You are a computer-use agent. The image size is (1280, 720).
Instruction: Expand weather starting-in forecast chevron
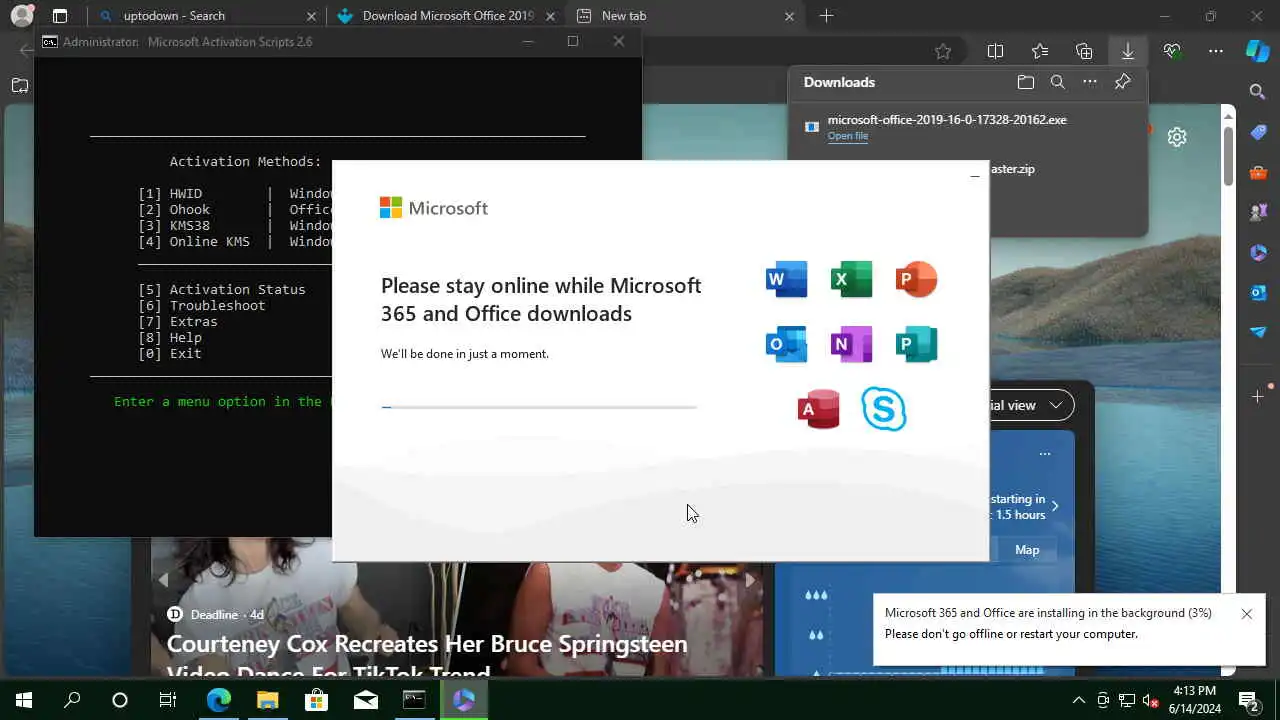click(1055, 506)
